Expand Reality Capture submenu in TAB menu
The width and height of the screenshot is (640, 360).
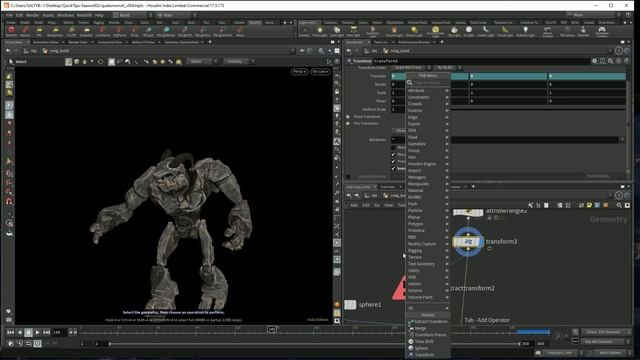tap(428, 244)
